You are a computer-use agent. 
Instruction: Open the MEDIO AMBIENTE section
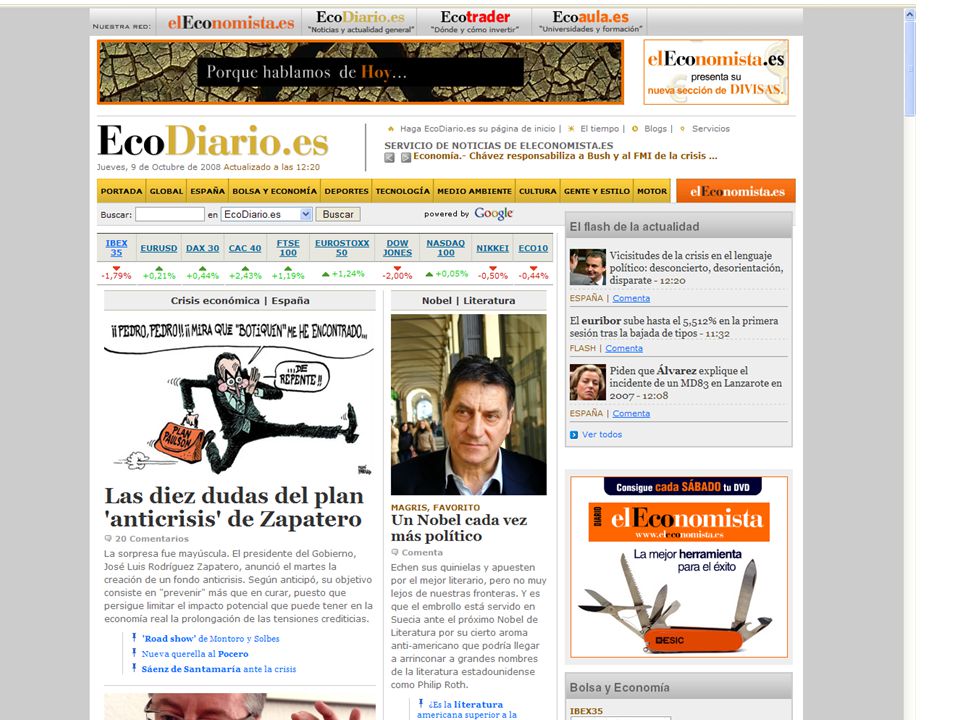click(474, 191)
